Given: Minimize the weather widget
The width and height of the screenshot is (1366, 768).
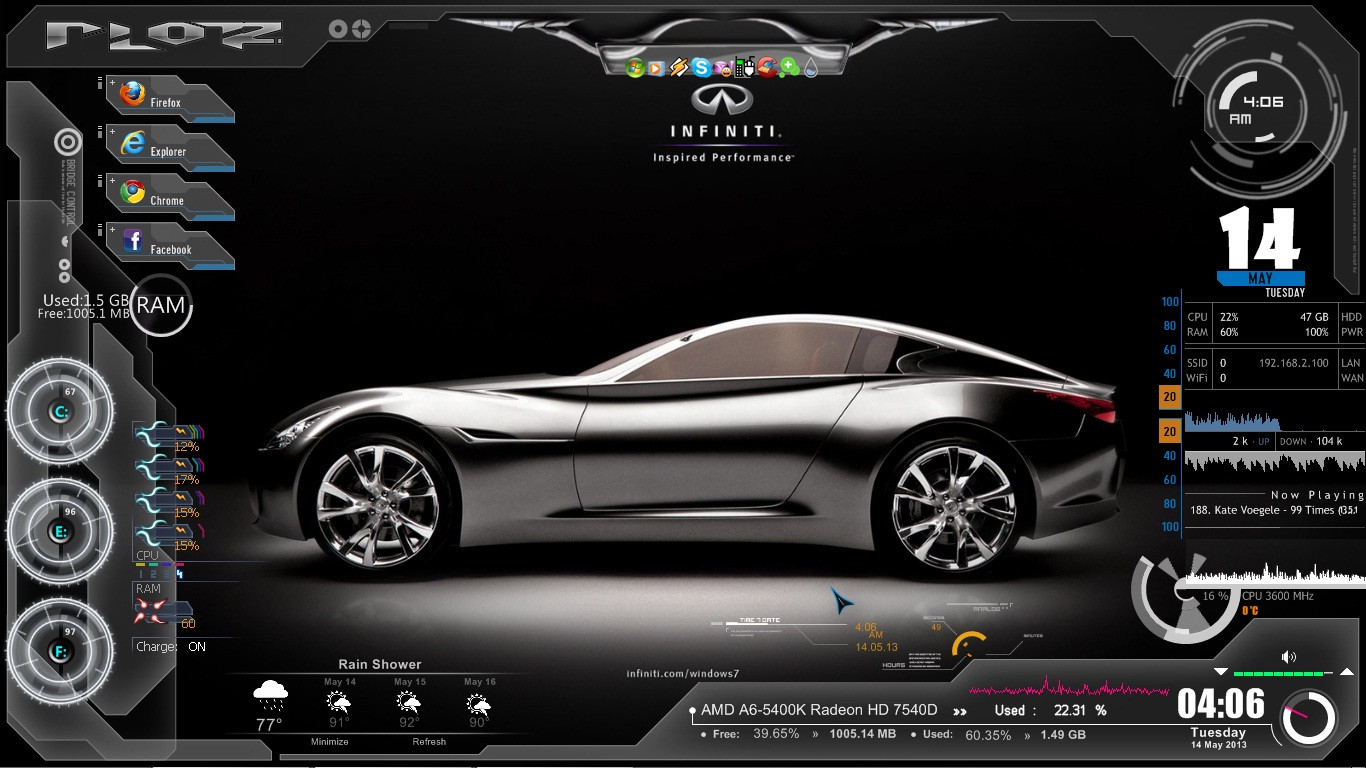Looking at the screenshot, I should click(x=330, y=742).
